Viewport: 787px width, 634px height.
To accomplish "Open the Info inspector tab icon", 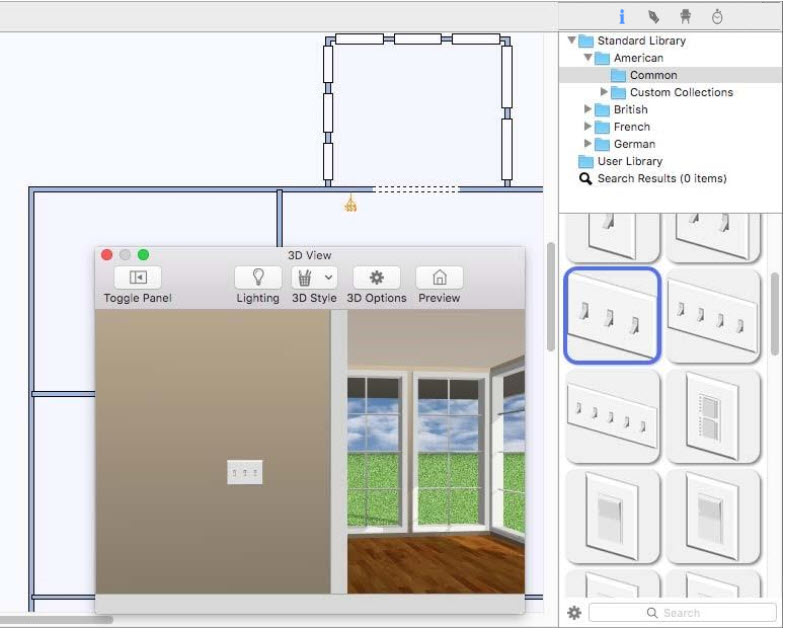I will point(622,17).
